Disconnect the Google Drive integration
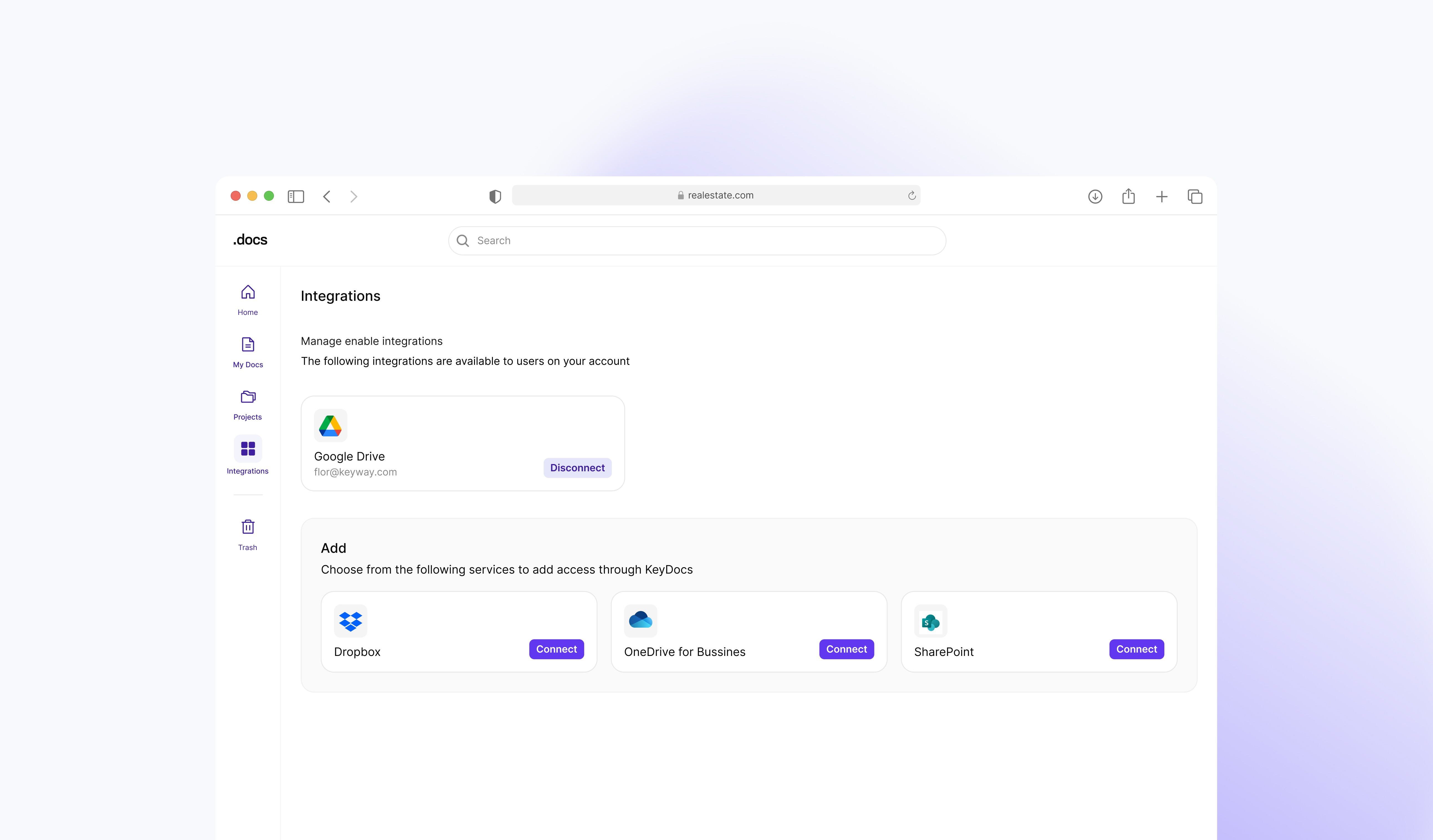 tap(577, 467)
